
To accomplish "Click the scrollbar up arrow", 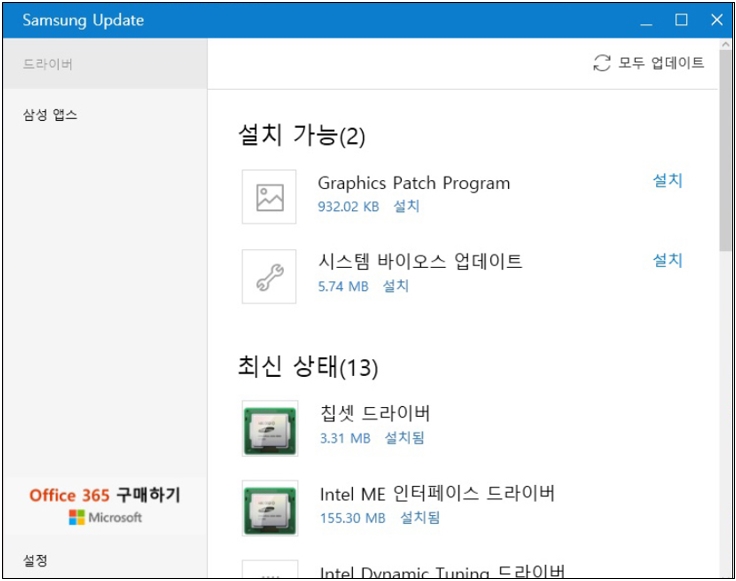I will point(725,44).
